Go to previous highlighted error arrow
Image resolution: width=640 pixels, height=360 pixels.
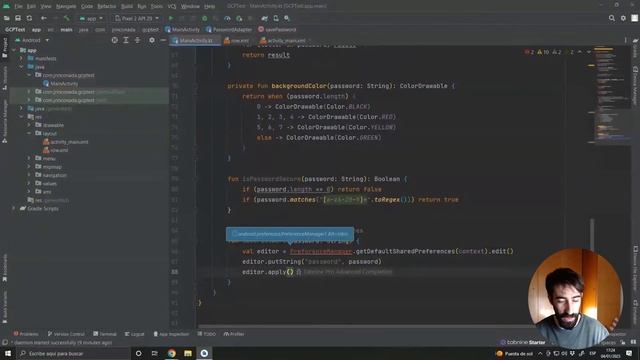(580, 52)
